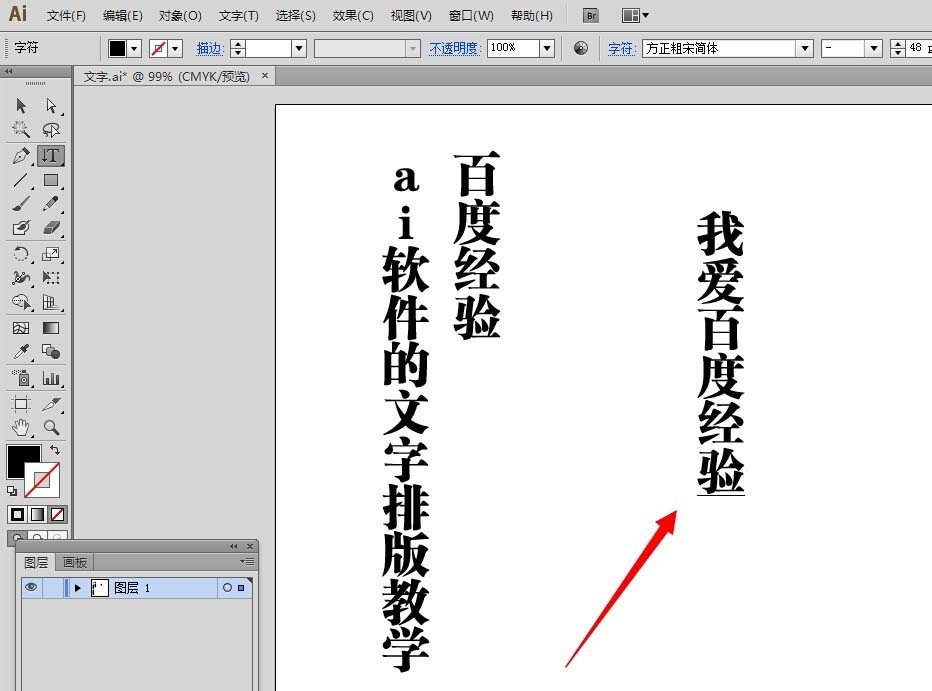This screenshot has height=691, width=932.
Task: Select the Mesh tool
Action: point(21,328)
